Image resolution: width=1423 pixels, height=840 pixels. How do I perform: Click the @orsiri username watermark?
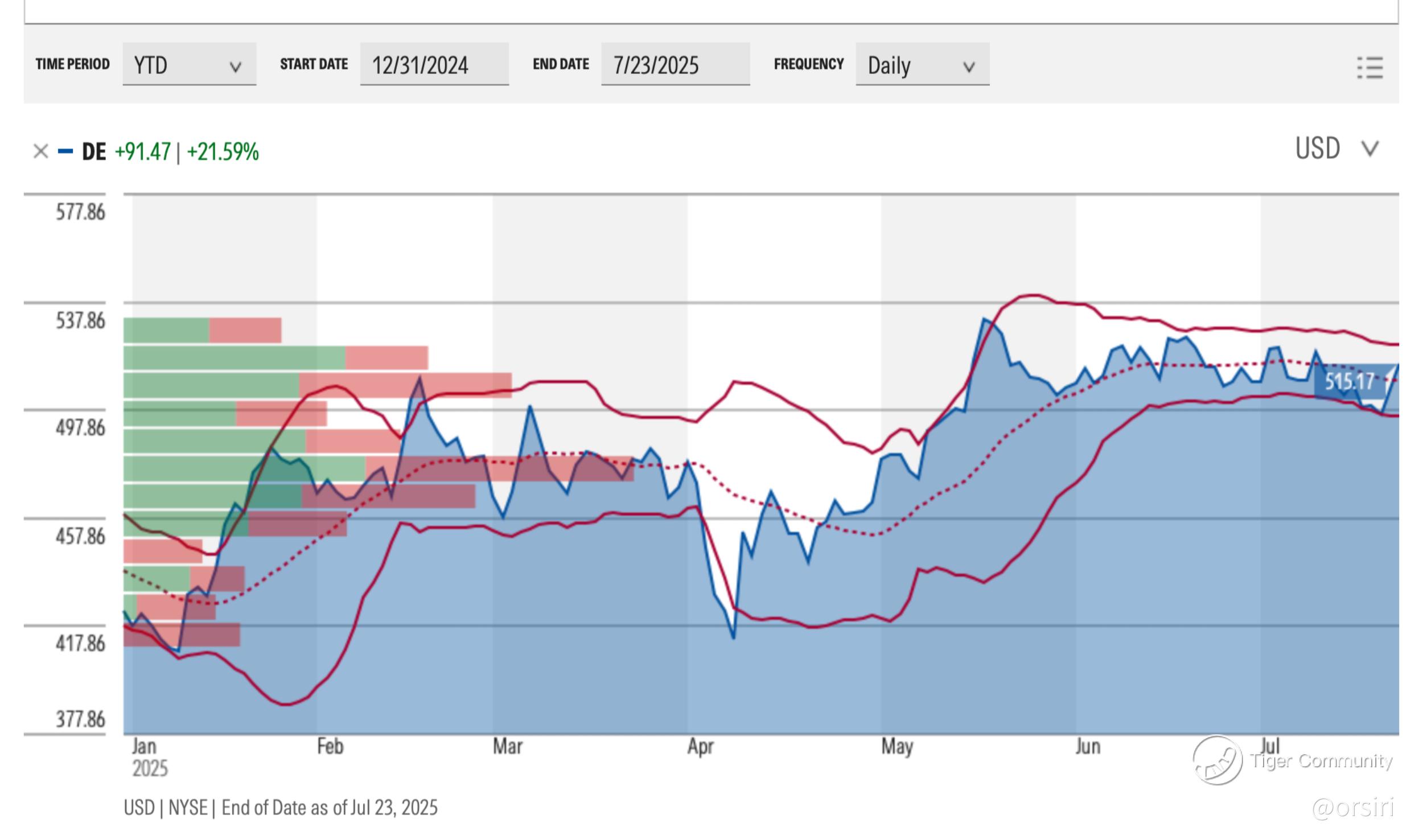pos(1352,807)
